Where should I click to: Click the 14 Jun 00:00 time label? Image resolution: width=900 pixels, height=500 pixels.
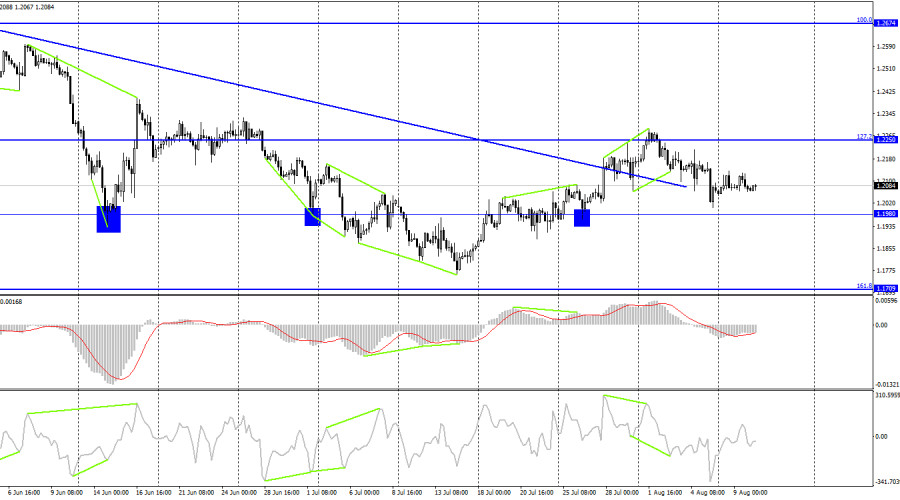click(111, 493)
